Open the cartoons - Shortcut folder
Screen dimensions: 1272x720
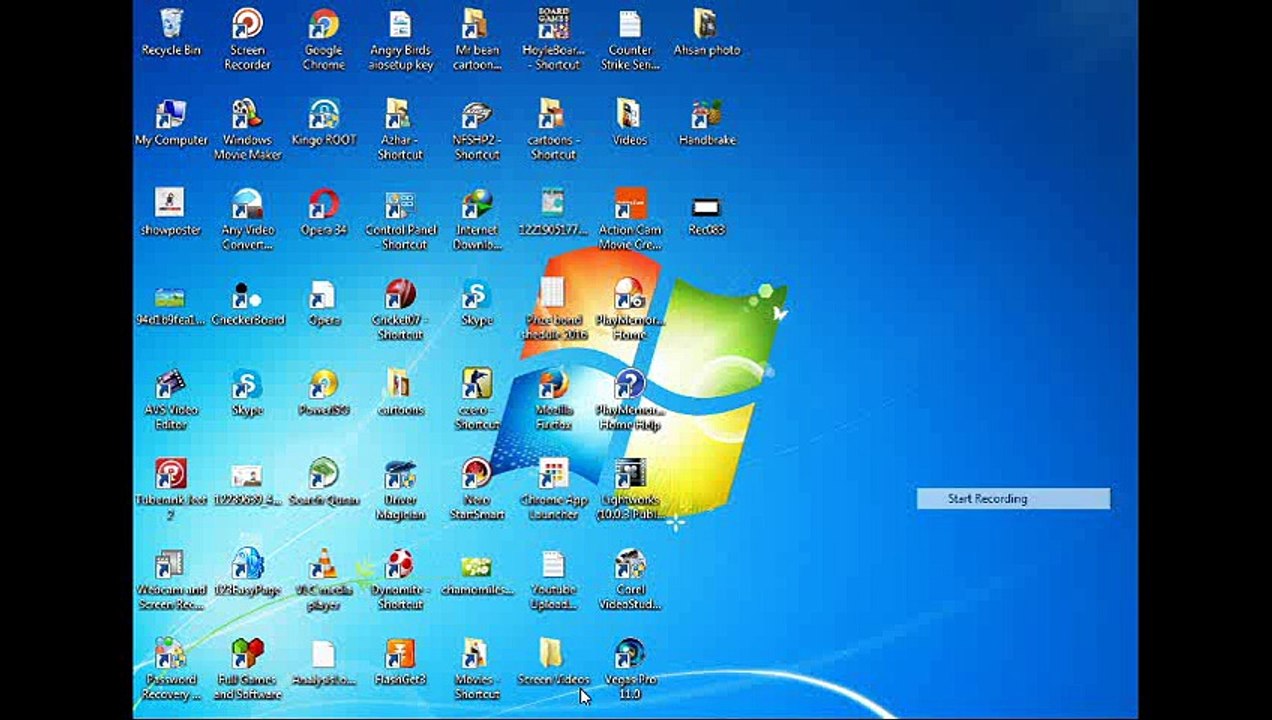pos(553,129)
